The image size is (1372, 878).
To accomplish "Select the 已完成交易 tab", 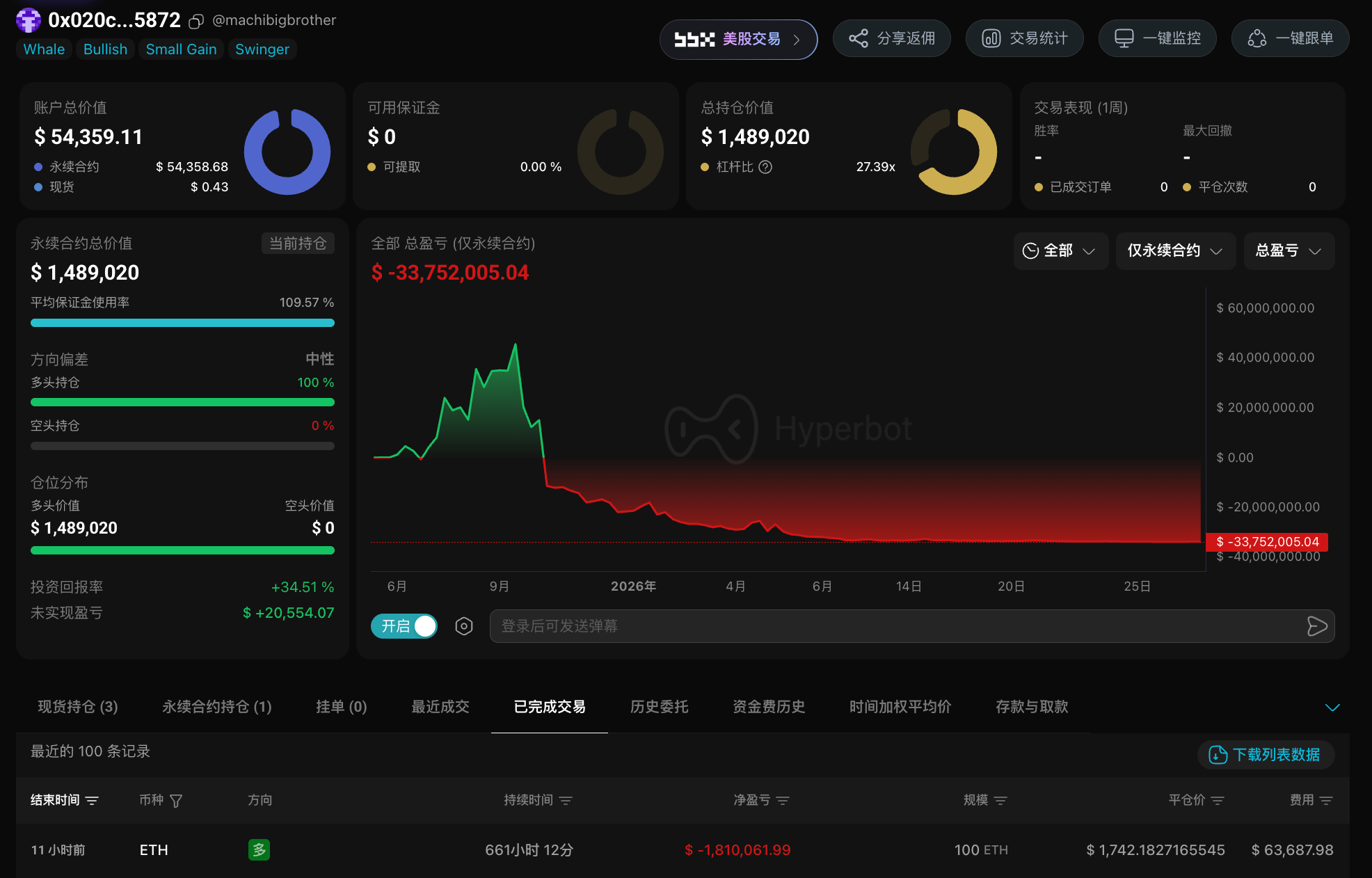I will click(550, 707).
